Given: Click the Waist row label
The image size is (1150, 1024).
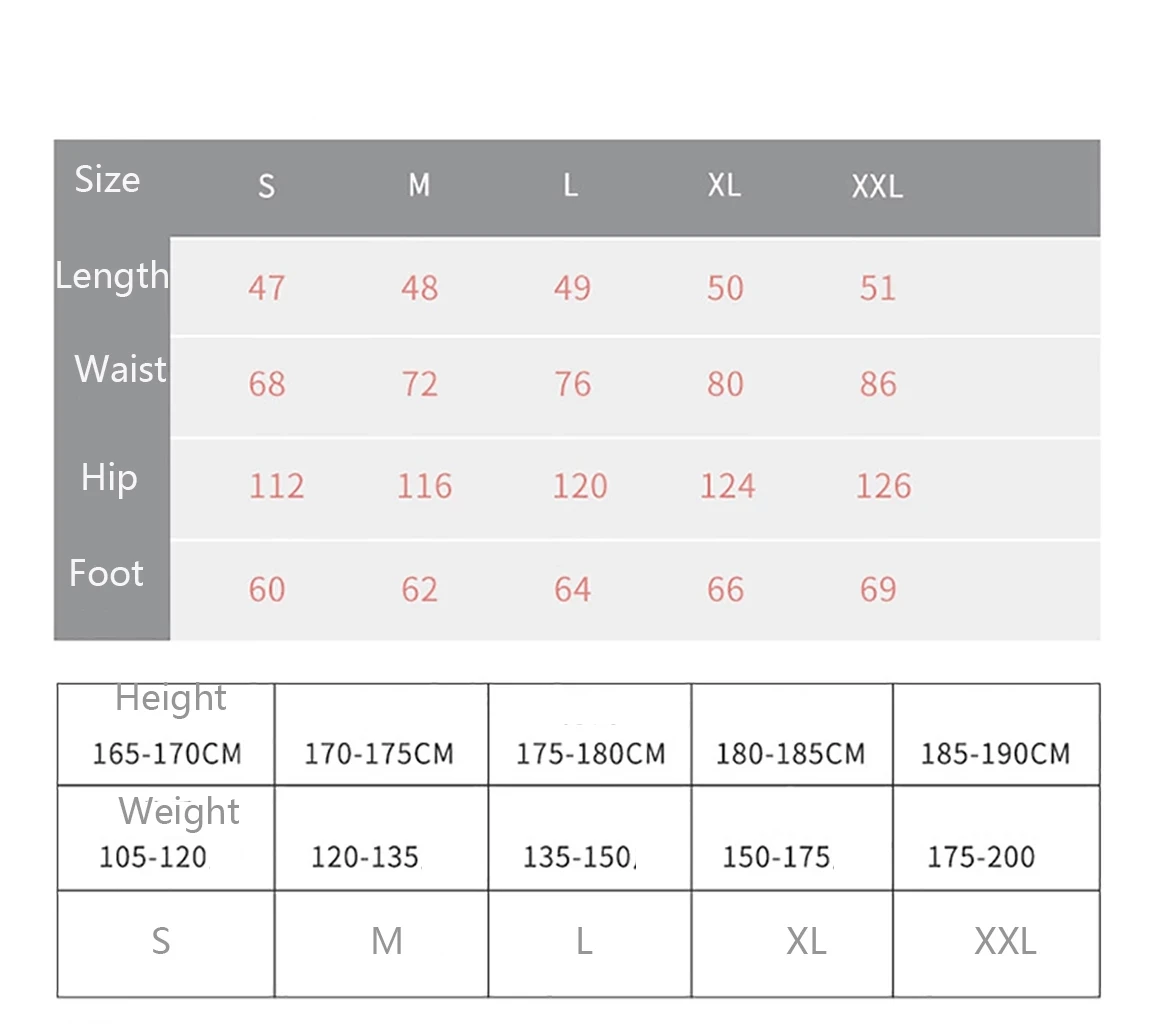Looking at the screenshot, I should (x=120, y=370).
